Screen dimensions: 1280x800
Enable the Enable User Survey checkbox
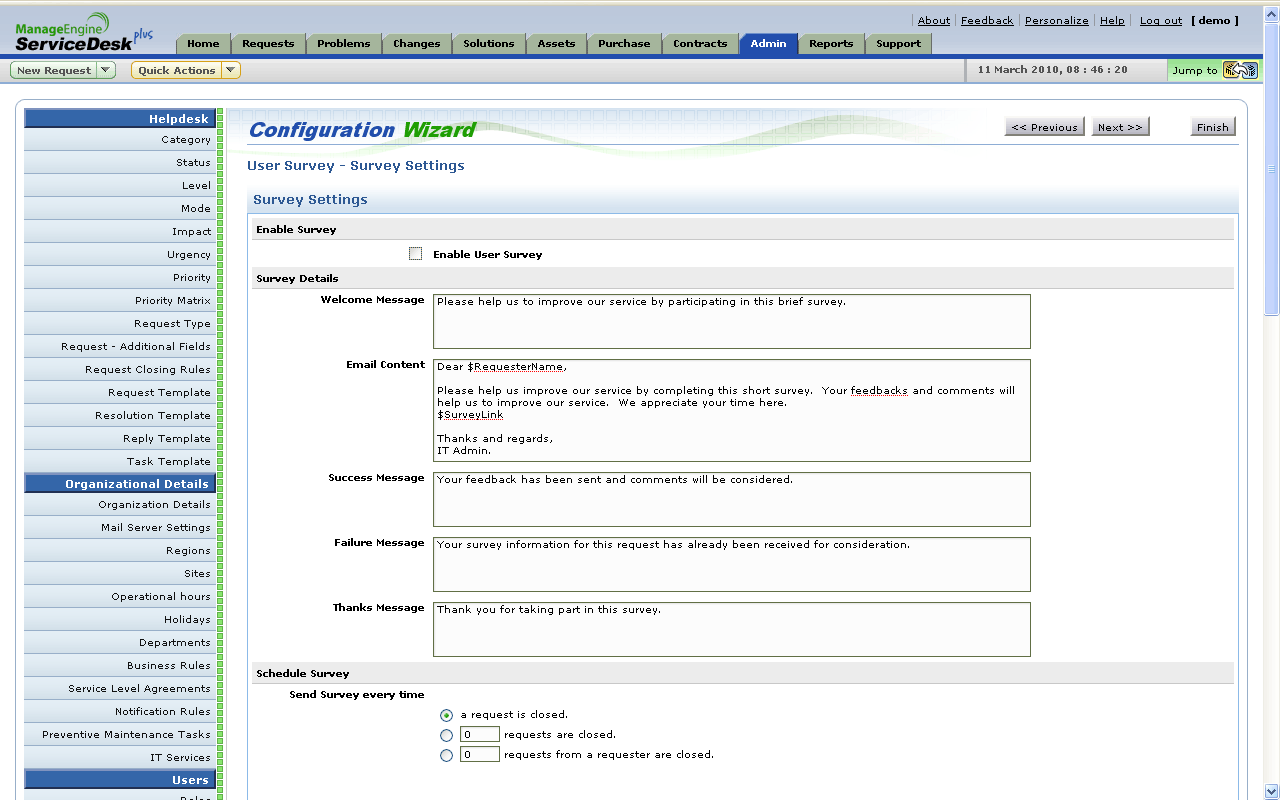point(415,253)
